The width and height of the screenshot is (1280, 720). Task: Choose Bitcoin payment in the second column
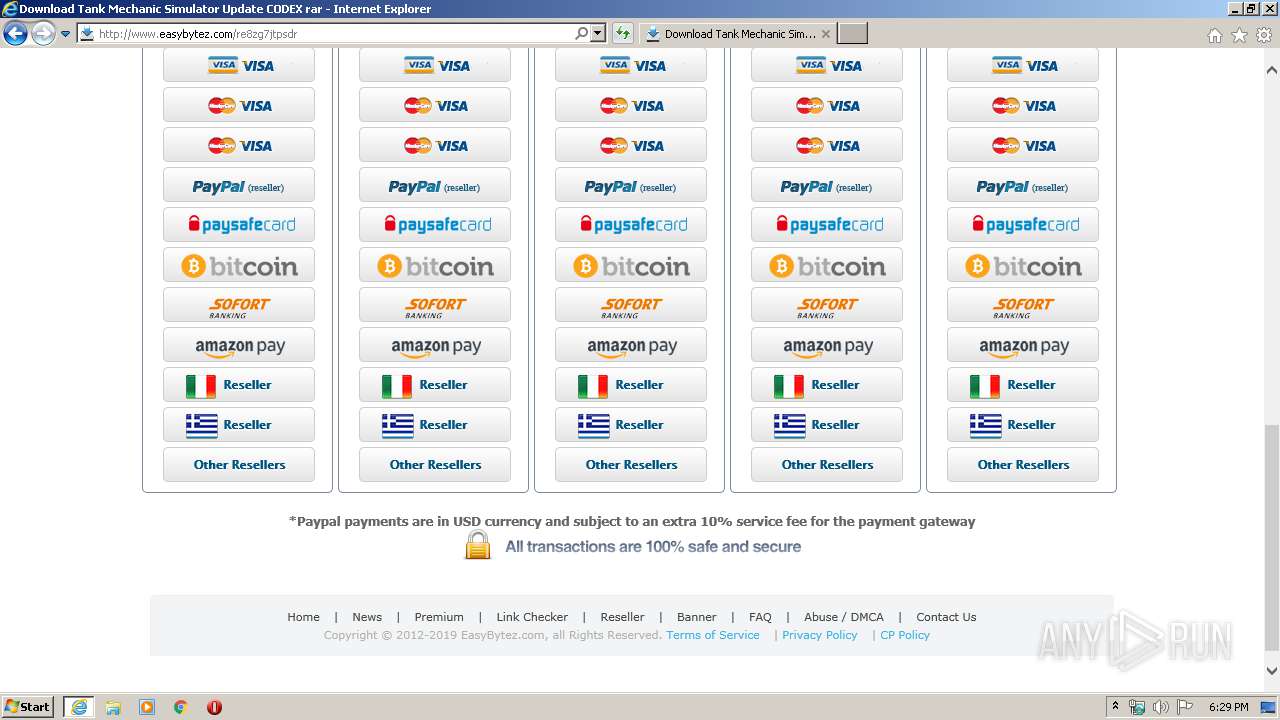(435, 265)
